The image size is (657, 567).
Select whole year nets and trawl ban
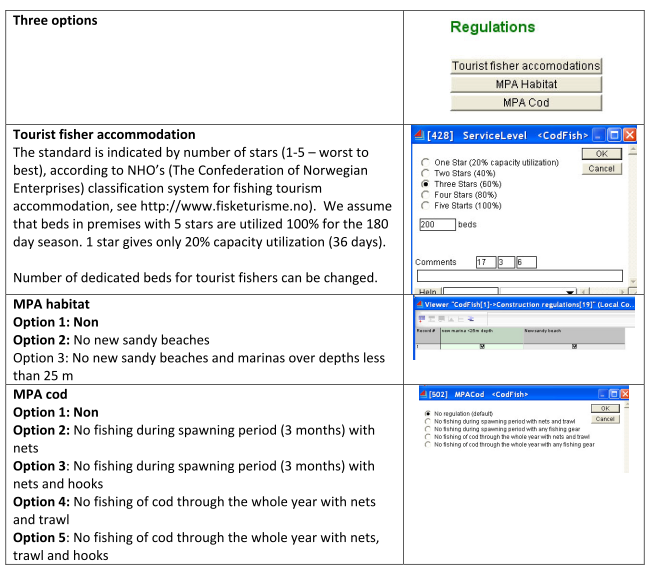coord(427,437)
